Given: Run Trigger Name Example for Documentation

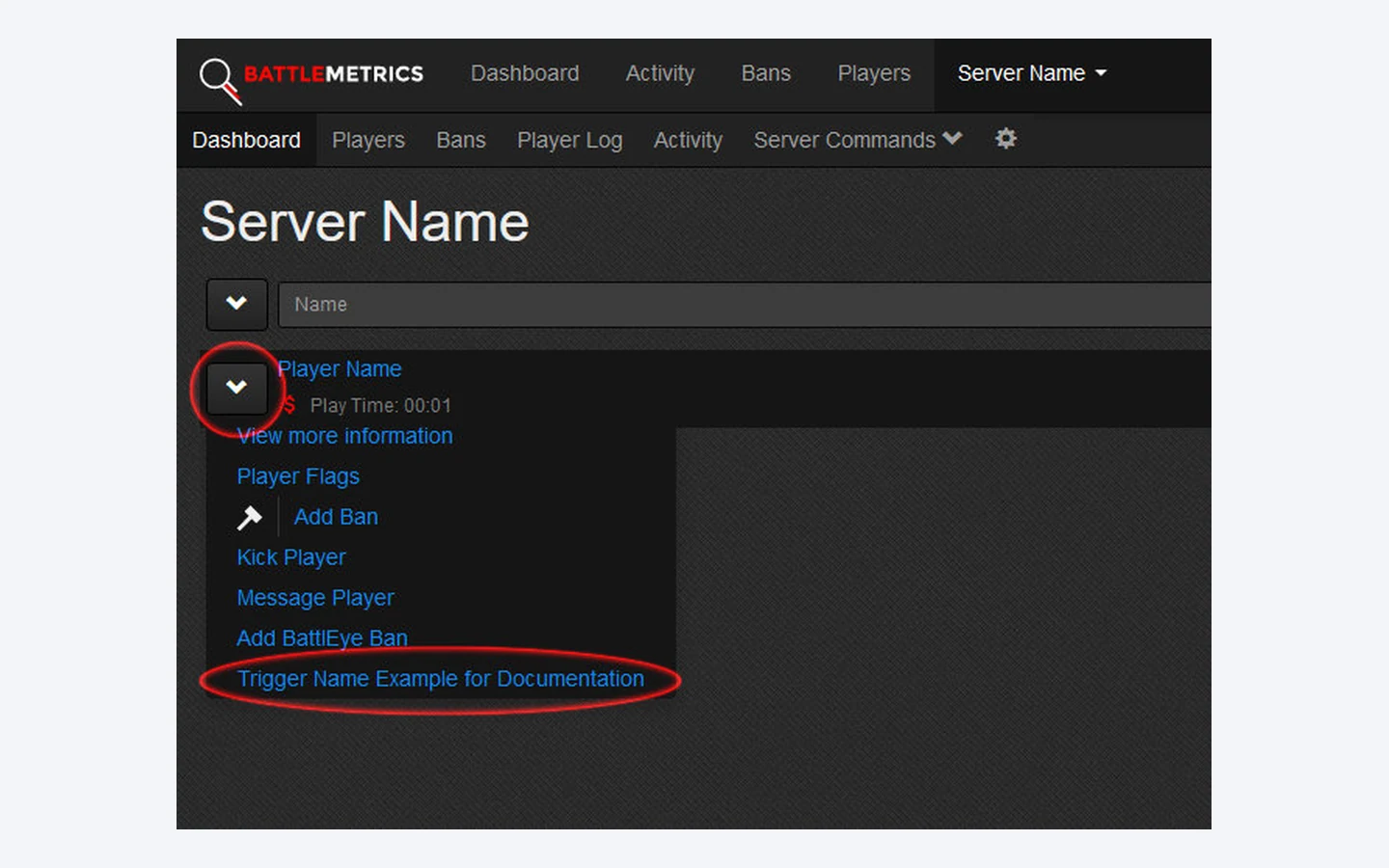Looking at the screenshot, I should pos(441,679).
